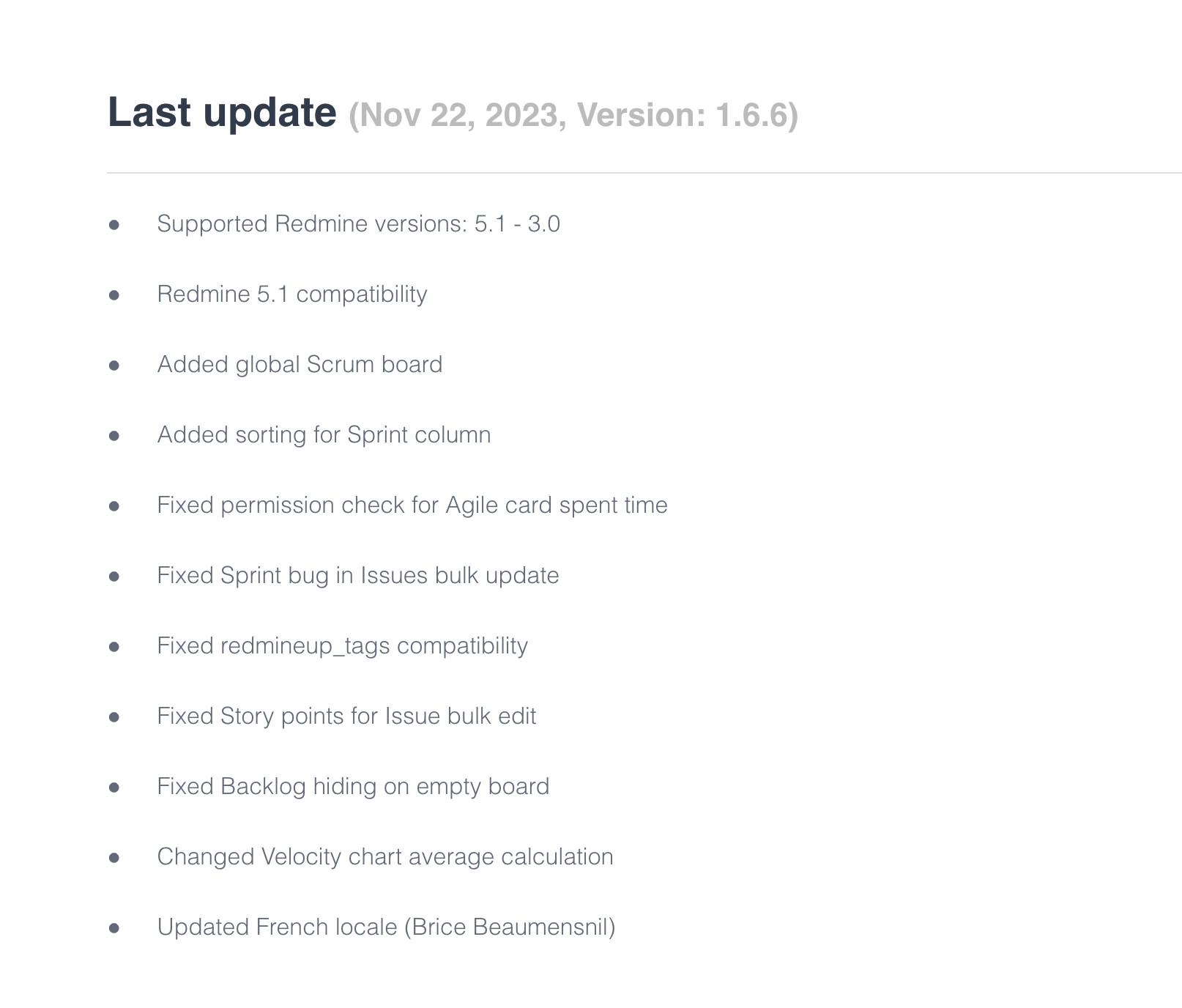The width and height of the screenshot is (1182, 1008).
Task: Click the Agile card spent time permission fix
Action: click(412, 505)
